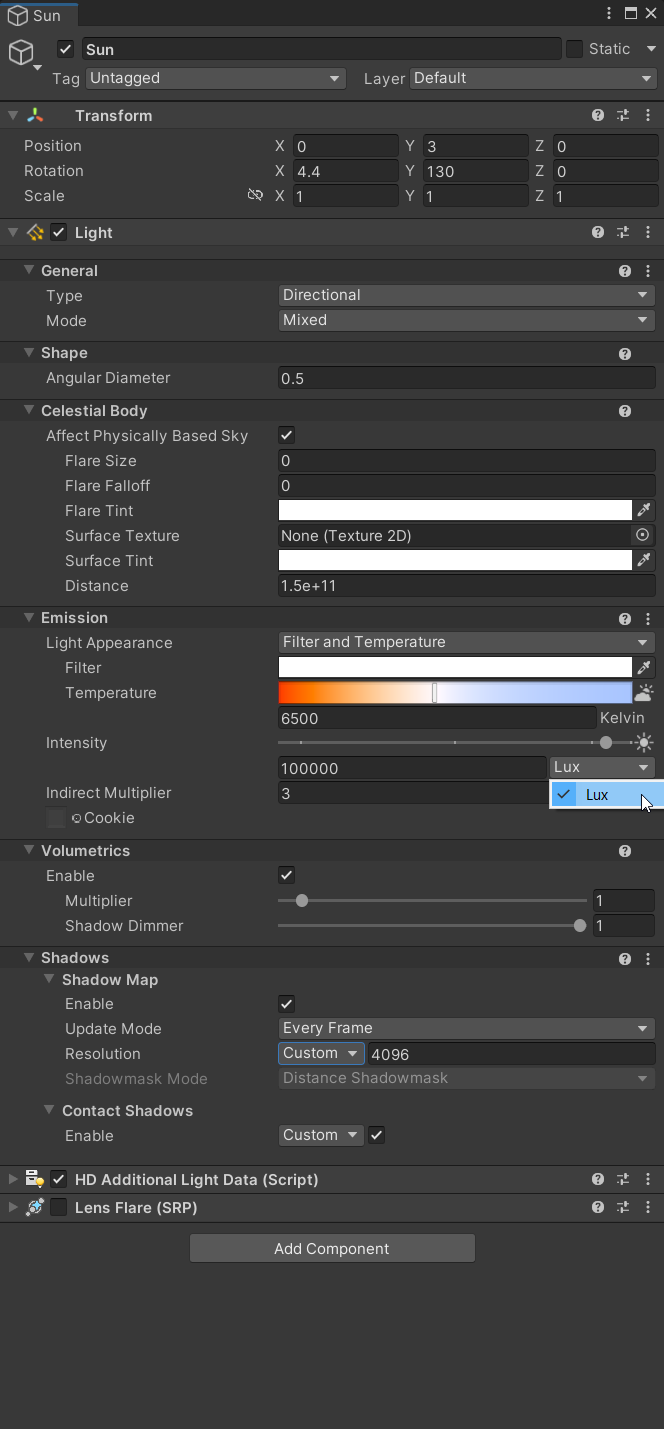The image size is (664, 1429).
Task: Toggle the Scale constrain proportions link icon
Action: (256, 196)
